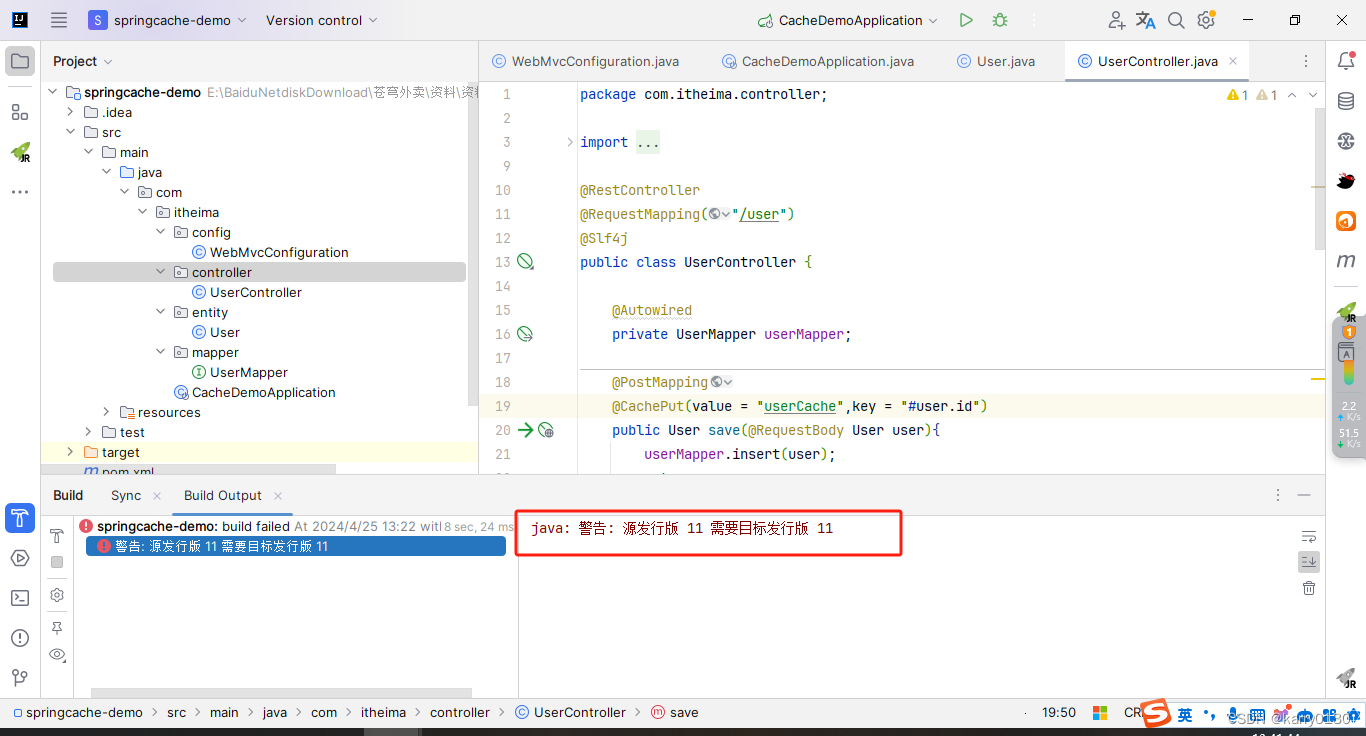
Task: Collapse the config package
Action: pos(161,232)
